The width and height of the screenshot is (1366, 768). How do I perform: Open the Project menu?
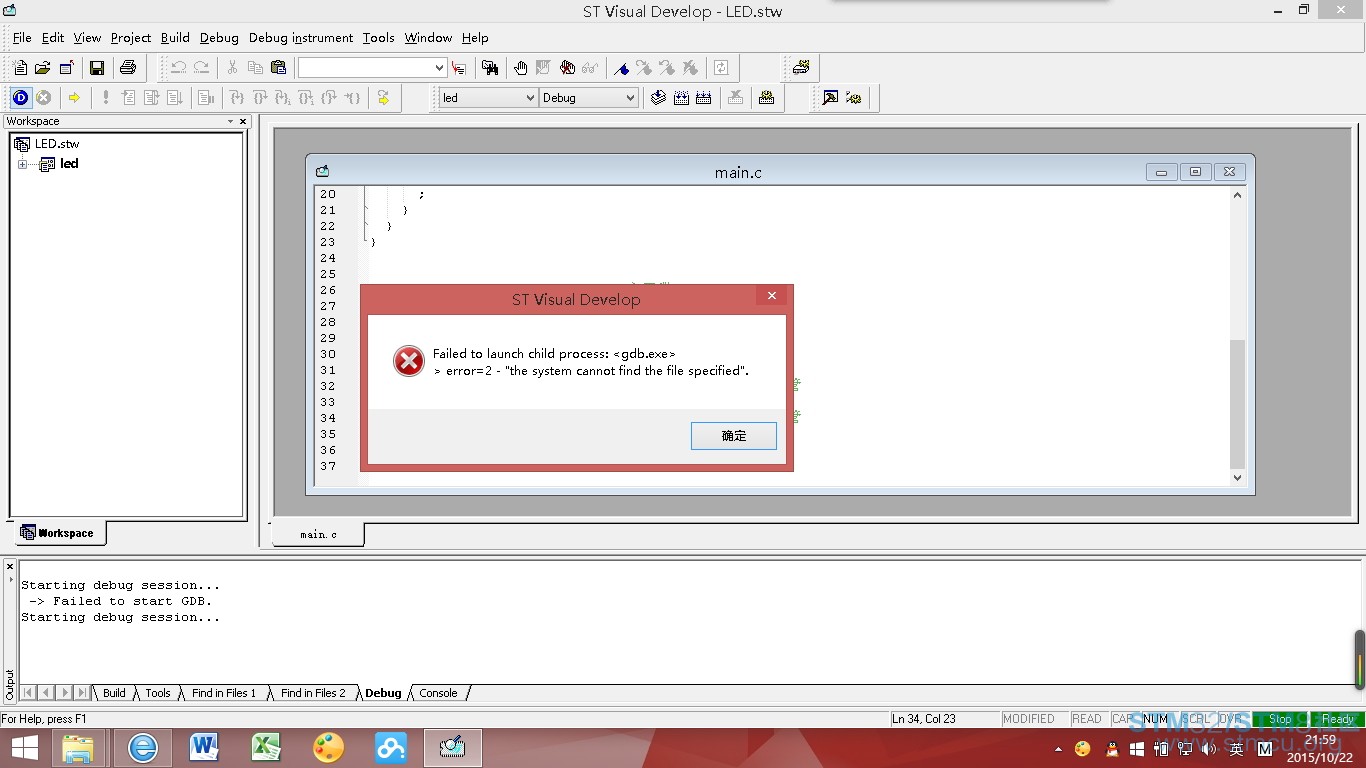coord(131,38)
